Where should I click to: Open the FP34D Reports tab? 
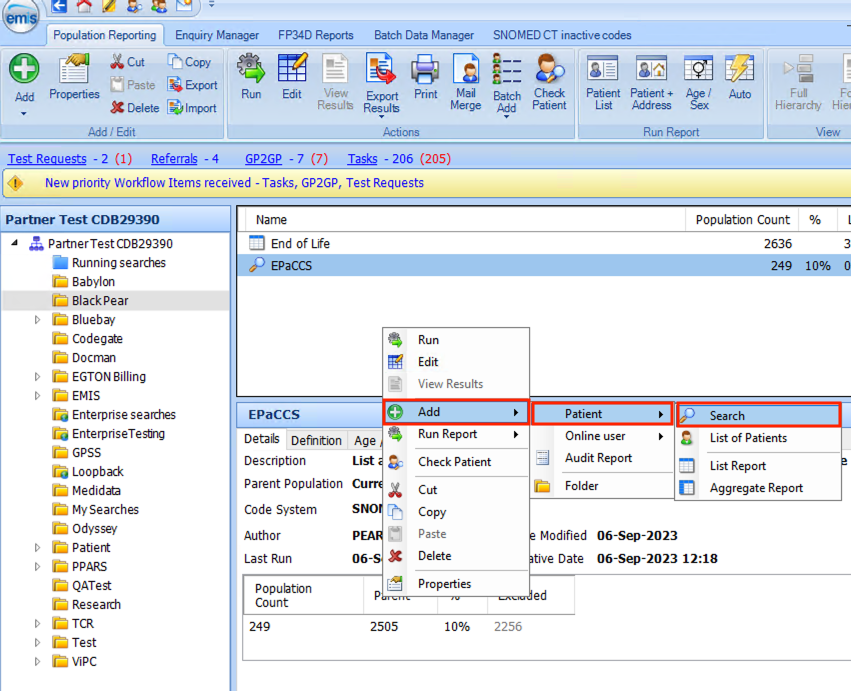(x=316, y=35)
